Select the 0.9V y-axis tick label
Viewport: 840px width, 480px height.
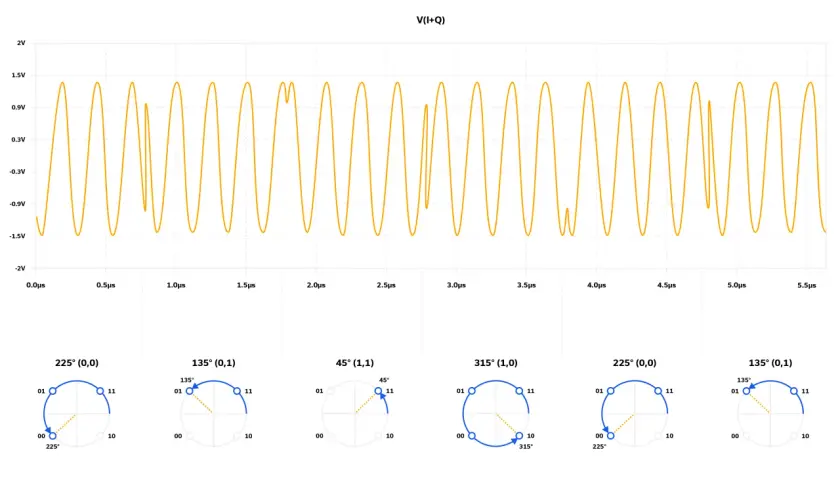[18, 108]
